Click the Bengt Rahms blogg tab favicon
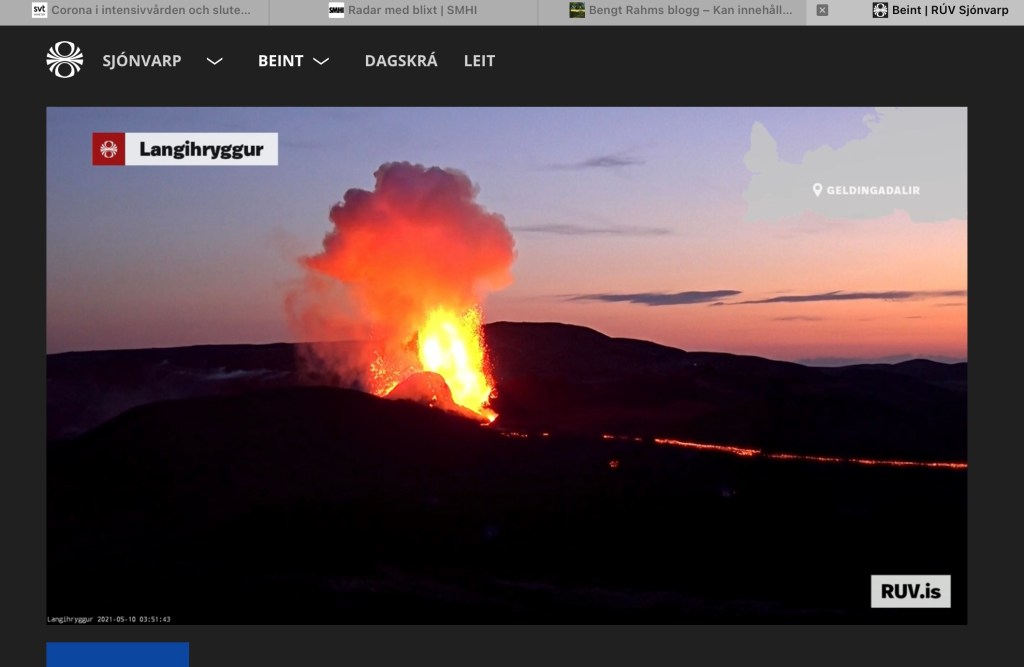 pyautogui.click(x=577, y=10)
